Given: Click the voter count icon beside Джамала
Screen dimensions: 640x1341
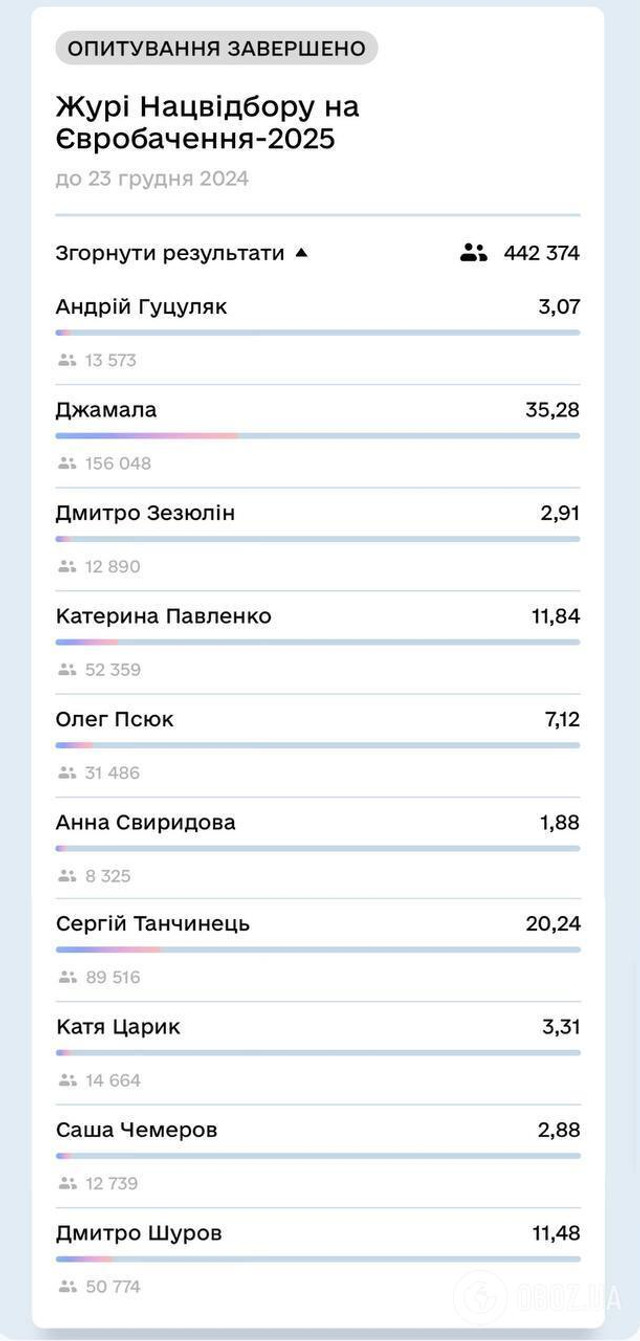Looking at the screenshot, I should 67,462.
